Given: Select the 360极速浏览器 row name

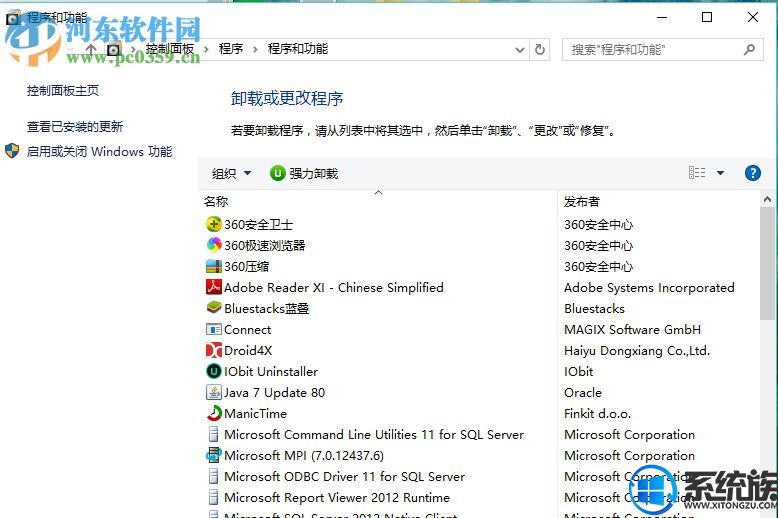Looking at the screenshot, I should tap(264, 246).
